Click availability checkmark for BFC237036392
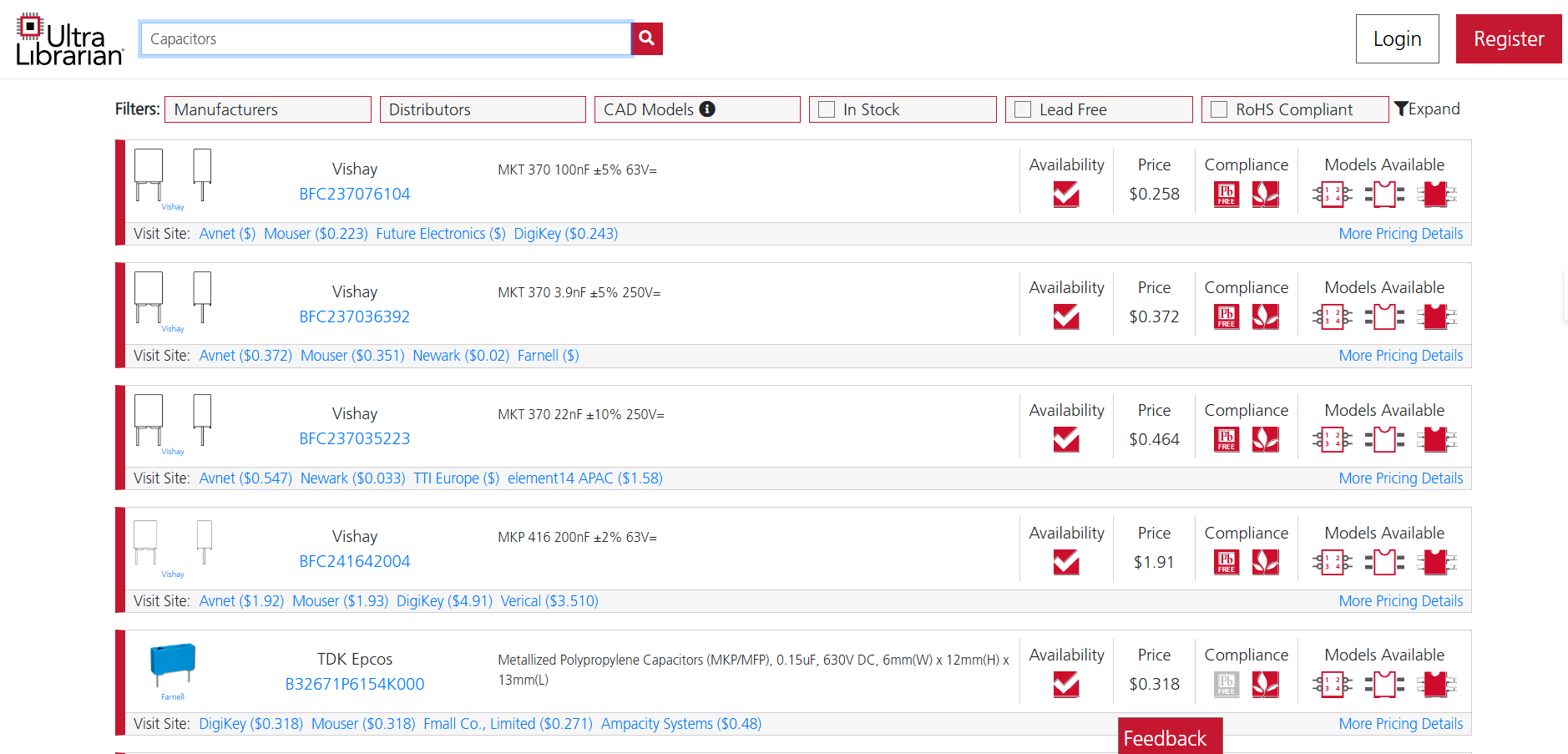The height and width of the screenshot is (754, 1568). [x=1066, y=317]
